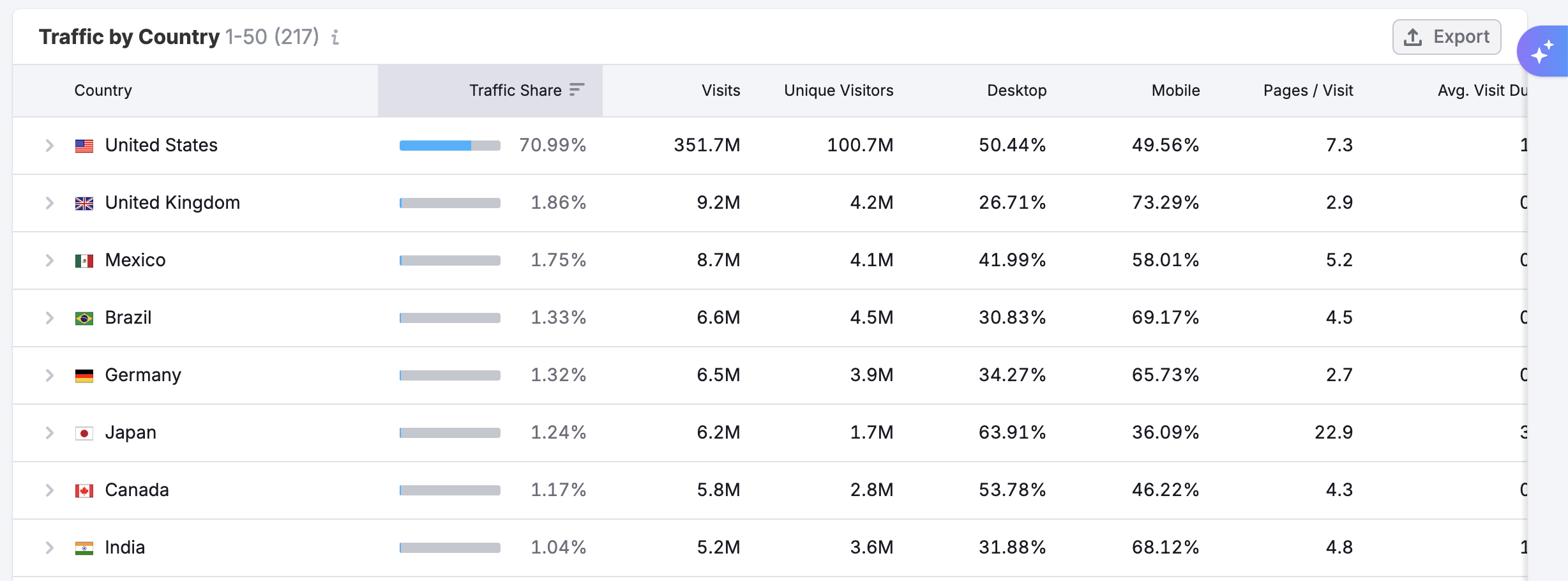Click the Mexico flag icon
Viewport: 1568px width, 581px height.
[84, 260]
